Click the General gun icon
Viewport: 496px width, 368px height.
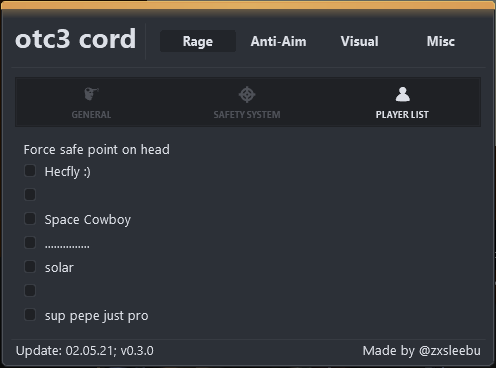pos(91,94)
